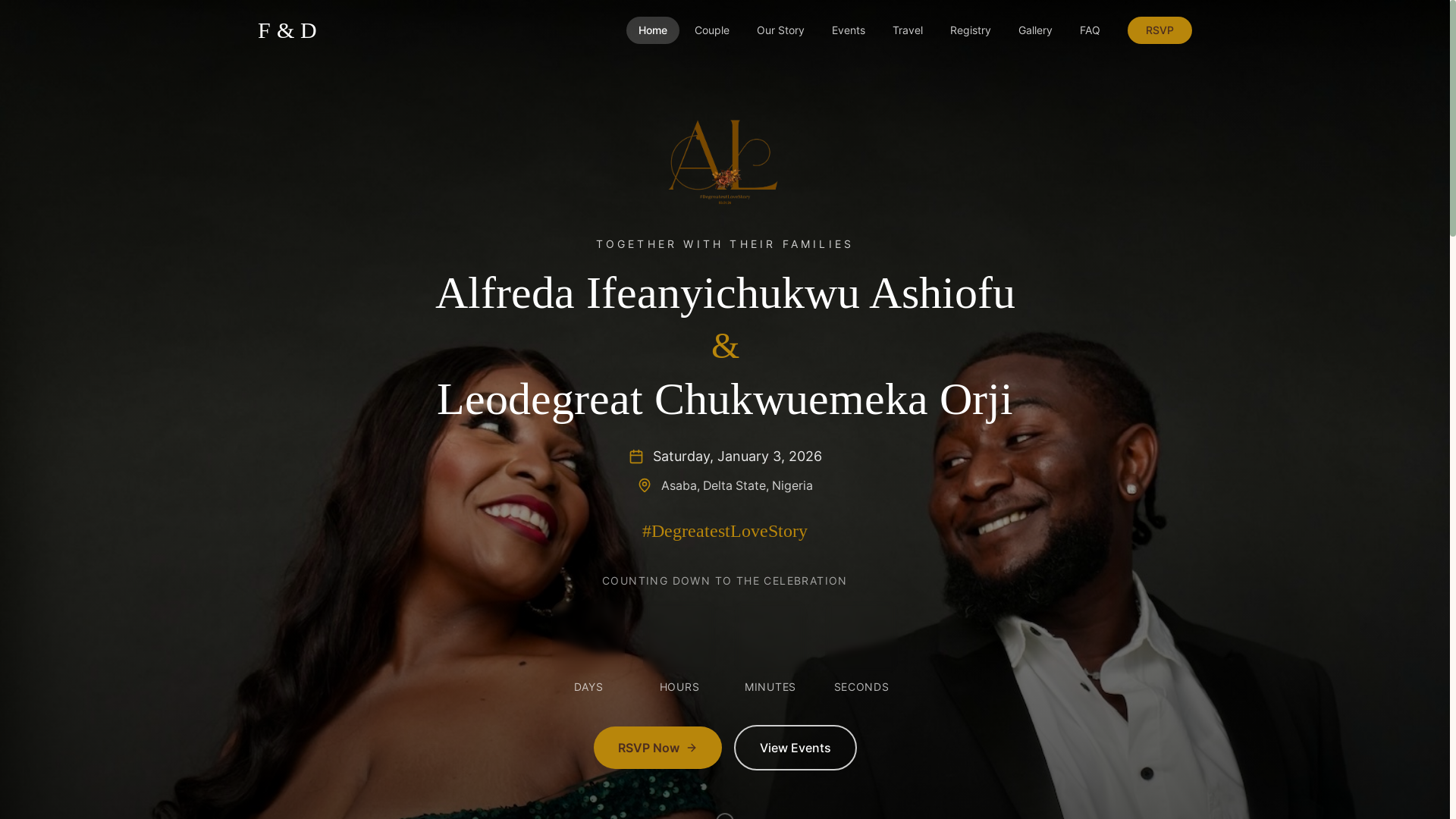The image size is (1456, 819).
Task: Open the View Events button
Action: (x=795, y=748)
